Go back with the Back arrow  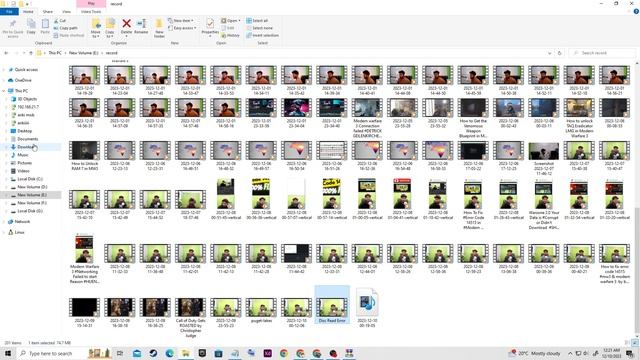point(6,53)
